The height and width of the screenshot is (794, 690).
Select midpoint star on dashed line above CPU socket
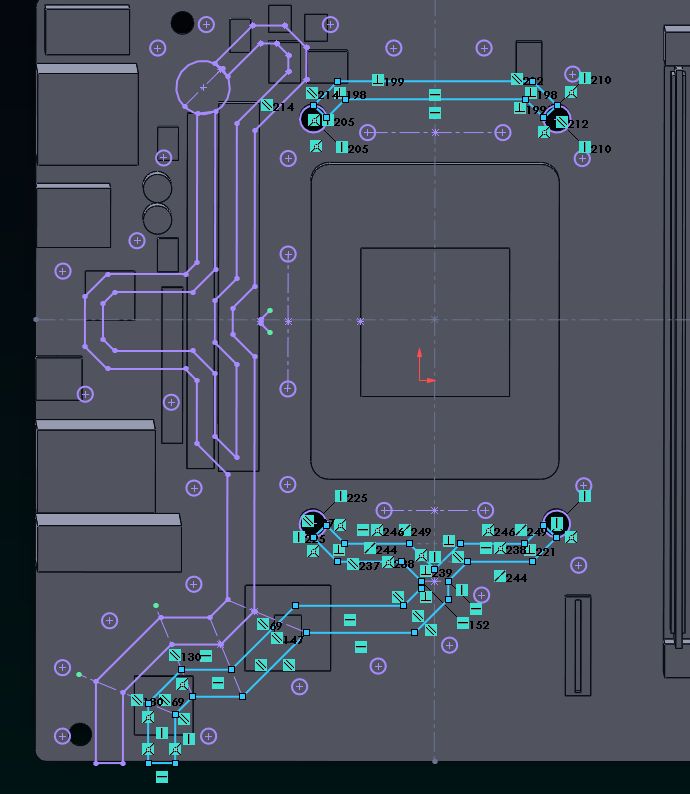[435, 133]
